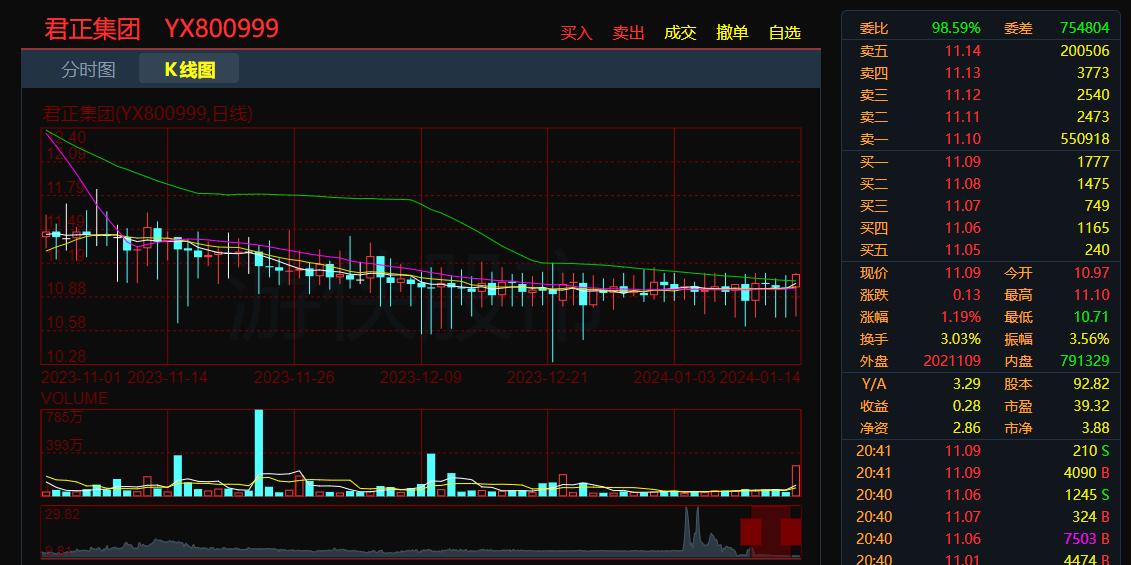The image size is (1131, 565).
Task: Open the 成交 transactions view
Action: coord(680,32)
